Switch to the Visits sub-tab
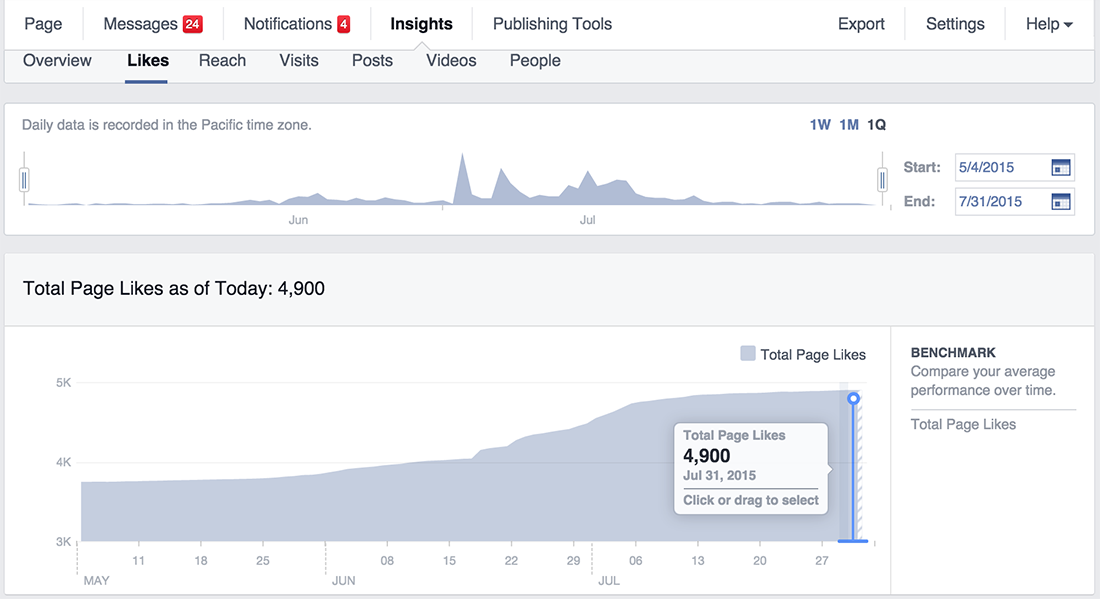The image size is (1100, 599). pos(299,60)
